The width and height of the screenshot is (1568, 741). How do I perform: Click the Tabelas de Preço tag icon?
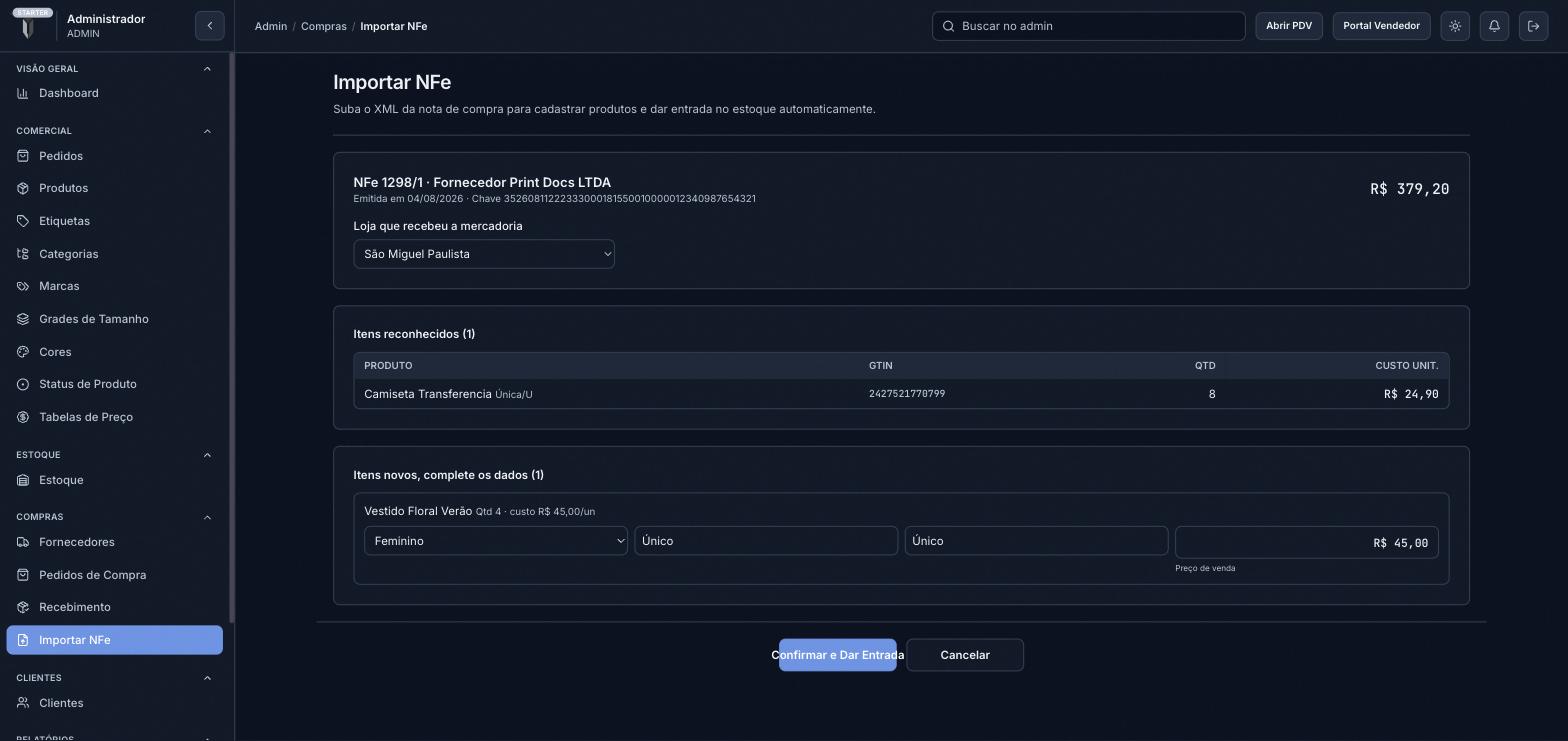point(23,417)
